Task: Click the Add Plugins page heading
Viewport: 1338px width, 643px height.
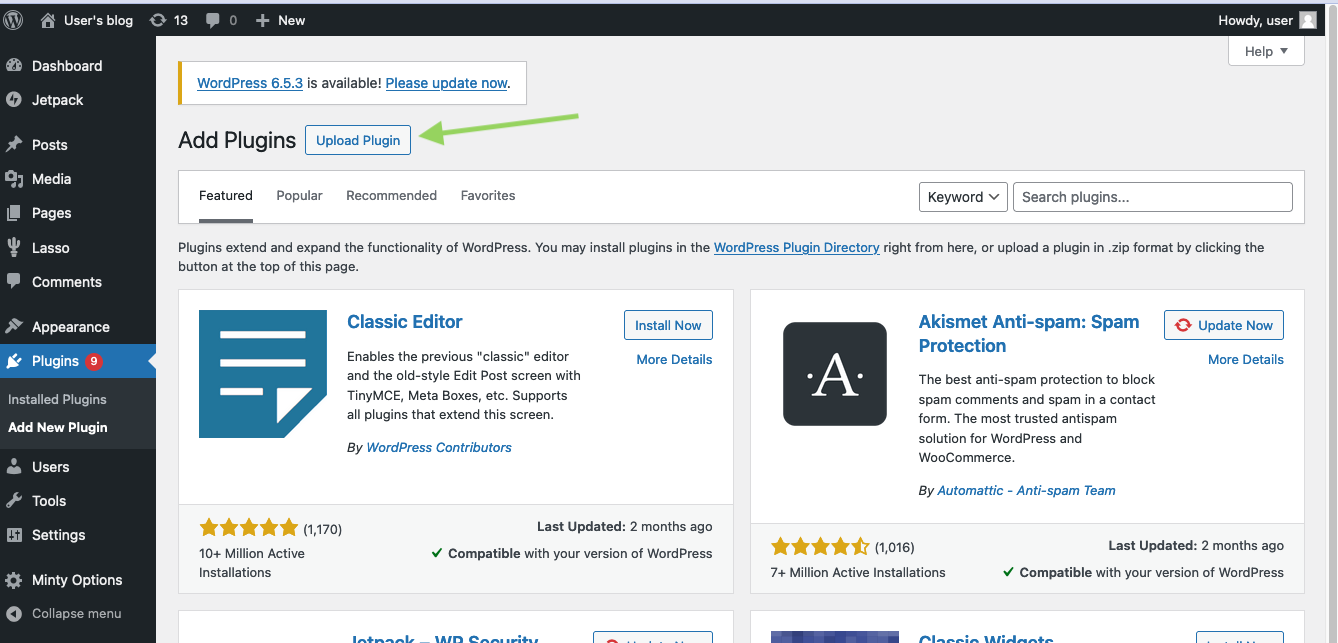Action: tap(237, 140)
